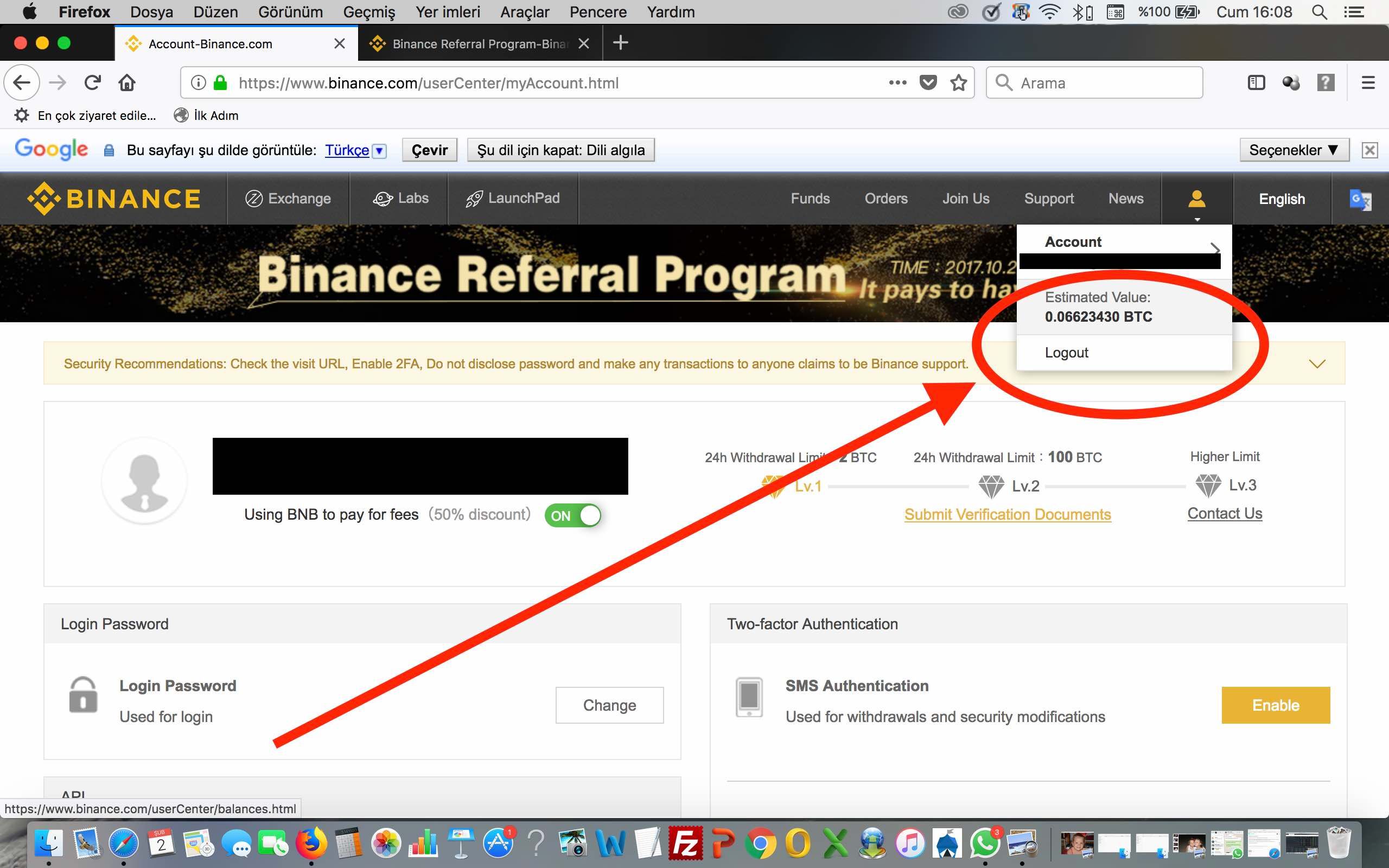Open the Seçenekler options dropdown

tap(1294, 150)
